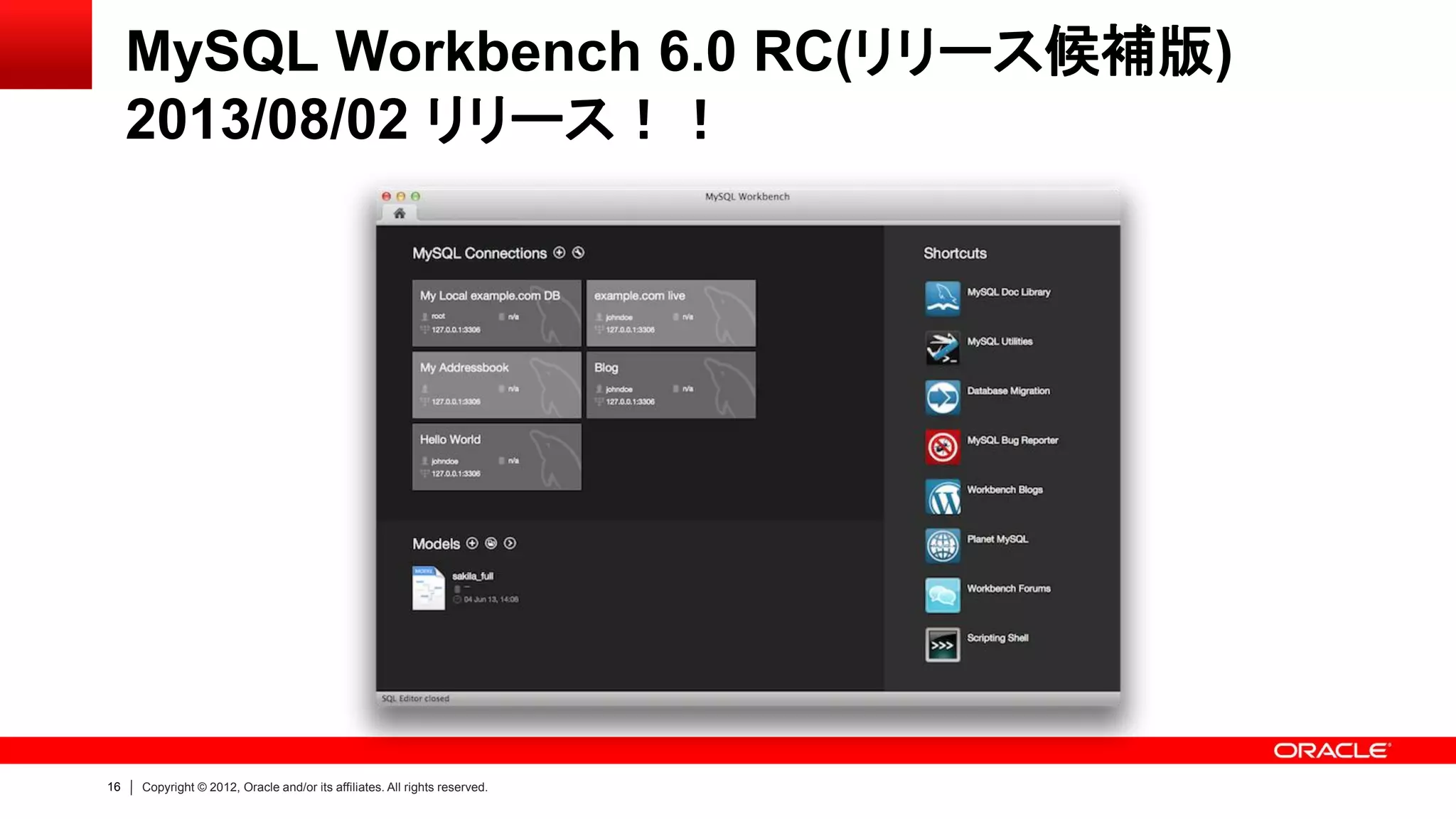
Task: Add a new MySQL connection plus icon
Action: coord(560,252)
